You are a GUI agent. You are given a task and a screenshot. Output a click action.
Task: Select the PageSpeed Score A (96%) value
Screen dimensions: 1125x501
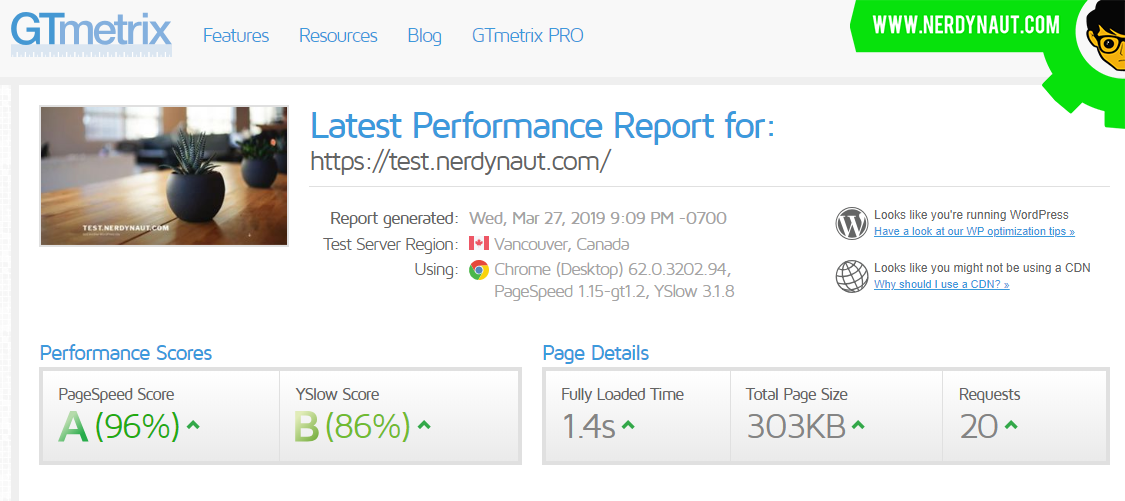click(x=120, y=427)
